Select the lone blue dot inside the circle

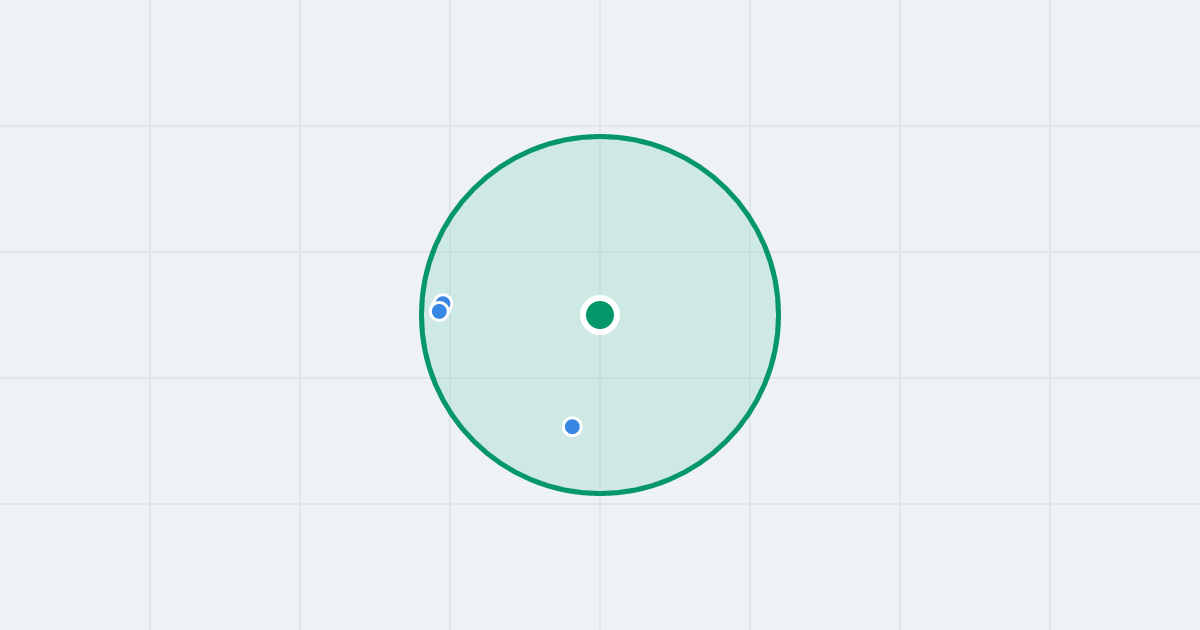pos(572,427)
